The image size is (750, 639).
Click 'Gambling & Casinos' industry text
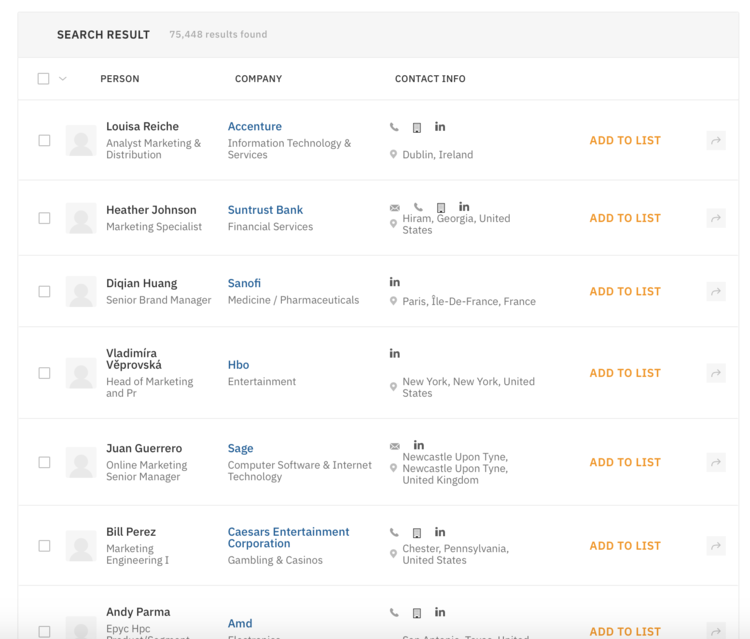pyautogui.click(x=275, y=560)
